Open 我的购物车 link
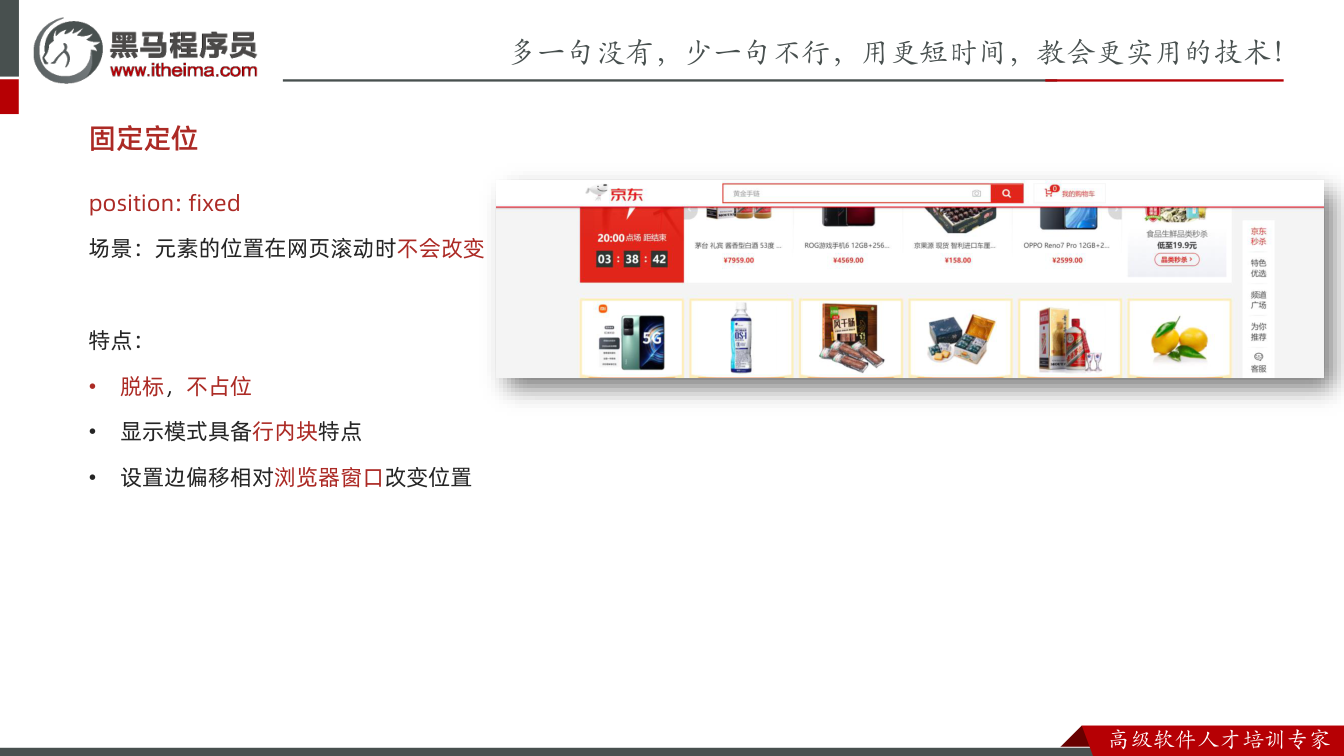The width and height of the screenshot is (1344, 756). pos(1078,193)
